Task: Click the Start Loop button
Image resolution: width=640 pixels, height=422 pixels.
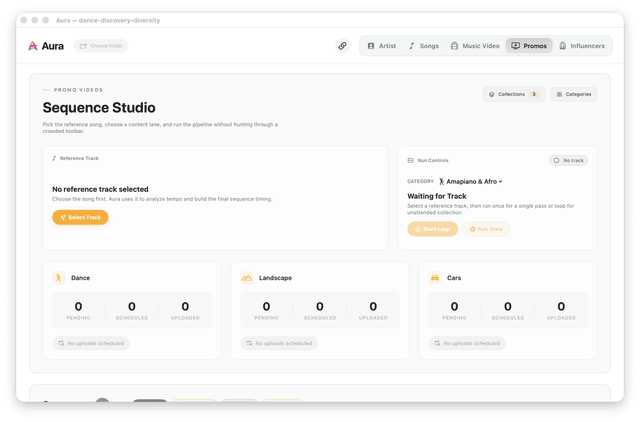Action: (432, 229)
